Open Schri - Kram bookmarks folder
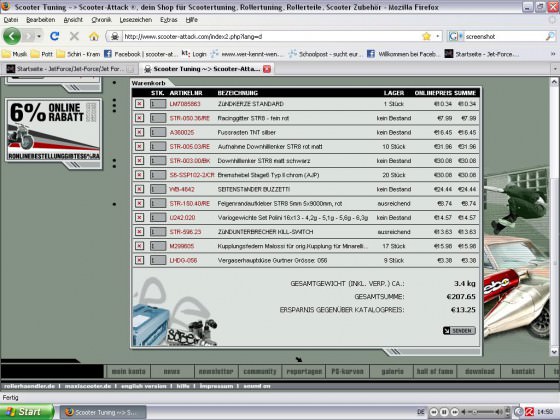This screenshot has height=420, width=560. coord(79,54)
